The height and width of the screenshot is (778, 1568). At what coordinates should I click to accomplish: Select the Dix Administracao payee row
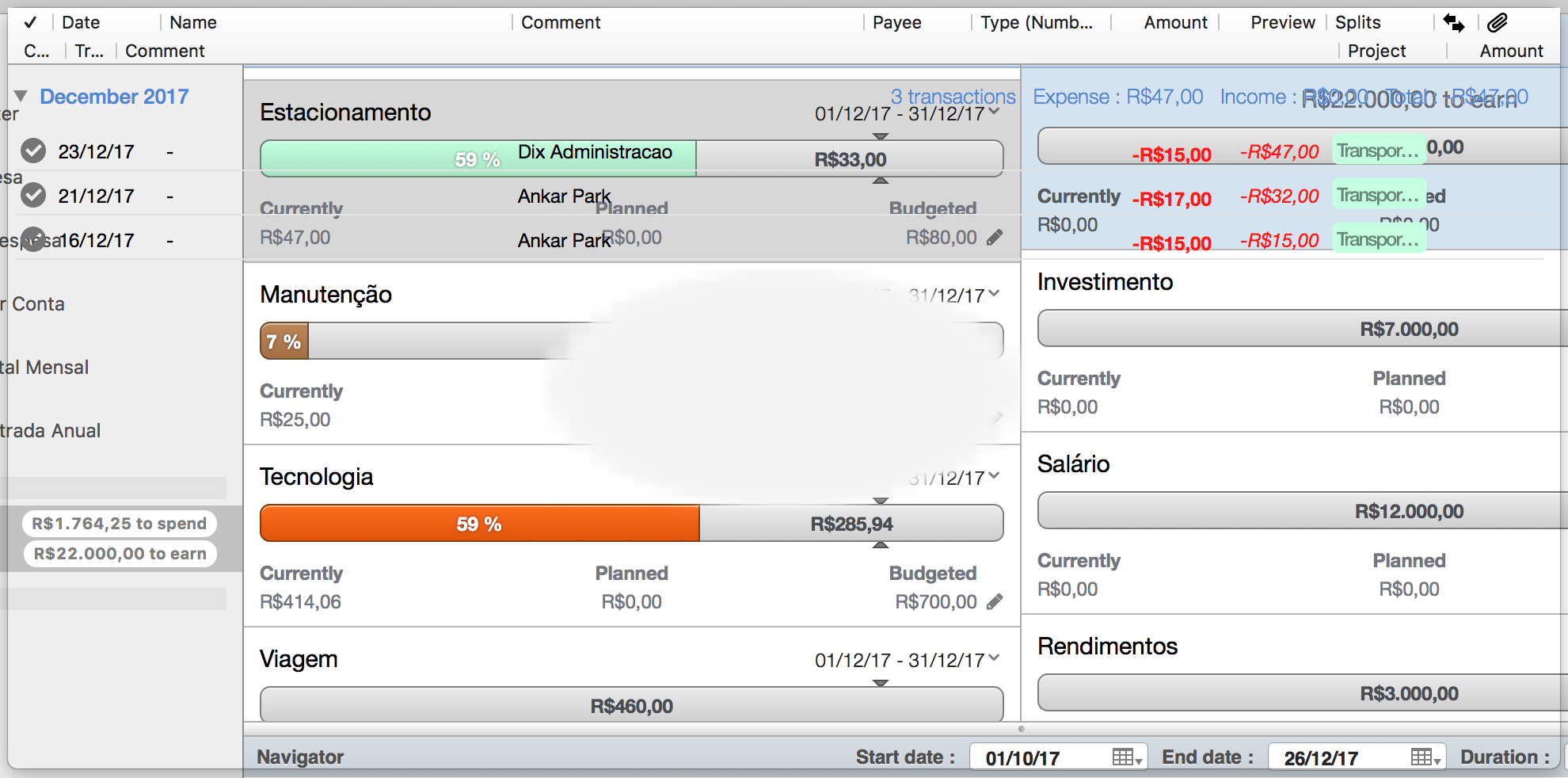(595, 151)
